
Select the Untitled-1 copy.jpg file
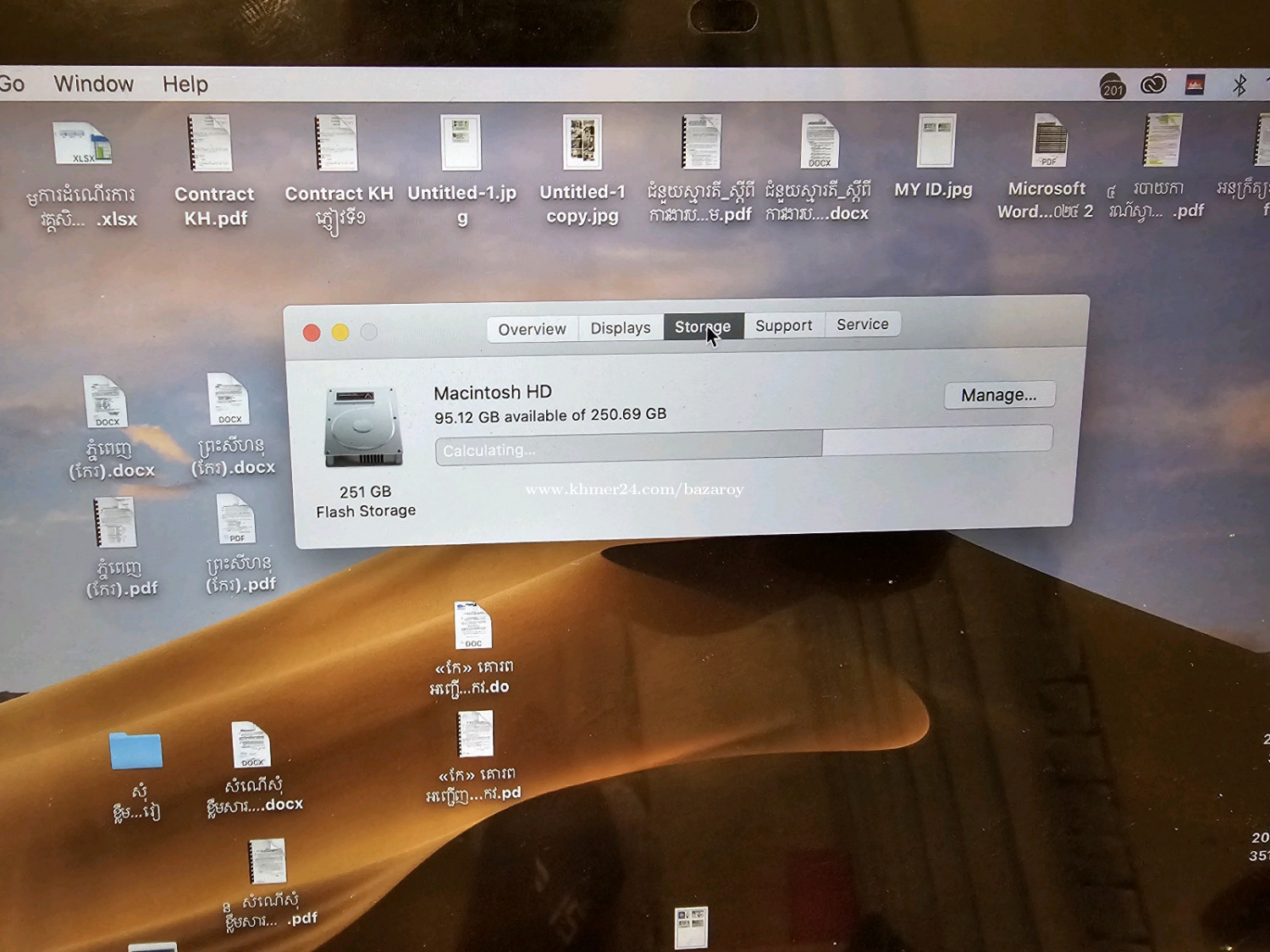click(583, 141)
